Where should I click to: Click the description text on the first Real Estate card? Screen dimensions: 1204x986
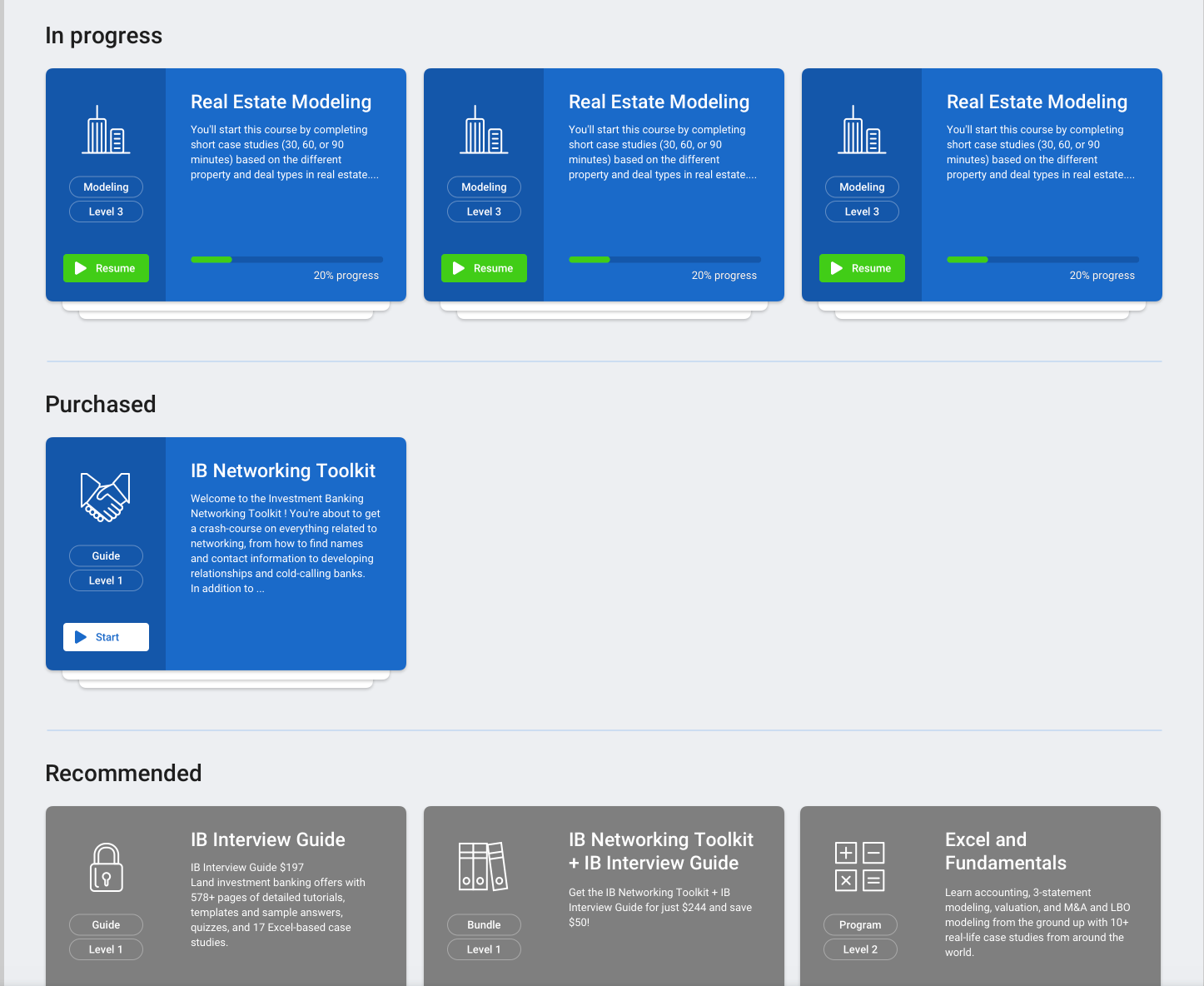pyautogui.click(x=285, y=152)
